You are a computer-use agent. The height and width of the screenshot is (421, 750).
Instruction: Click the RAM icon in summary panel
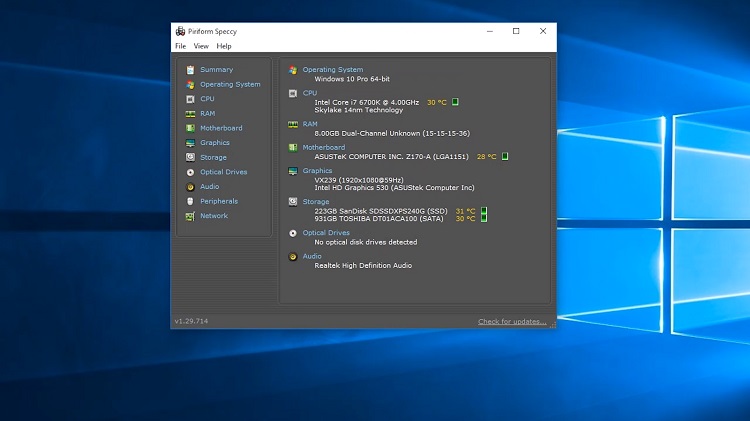coord(293,124)
